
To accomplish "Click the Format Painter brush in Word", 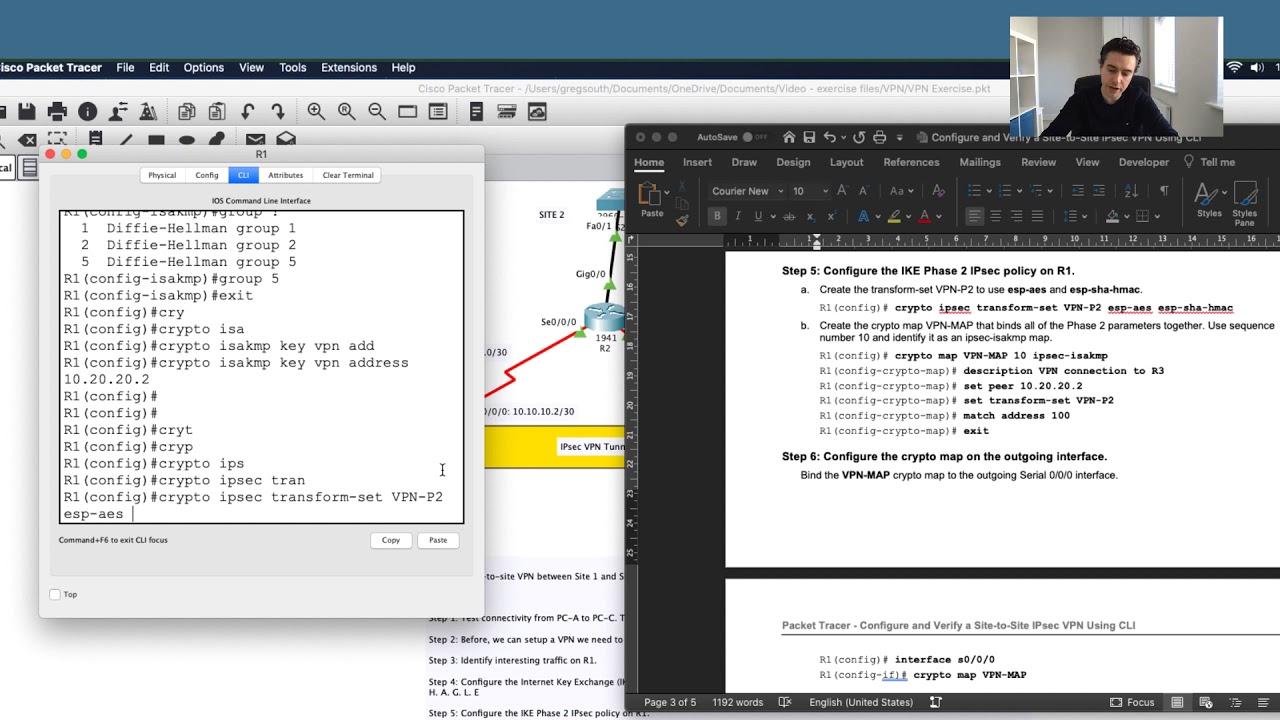I will (x=681, y=220).
